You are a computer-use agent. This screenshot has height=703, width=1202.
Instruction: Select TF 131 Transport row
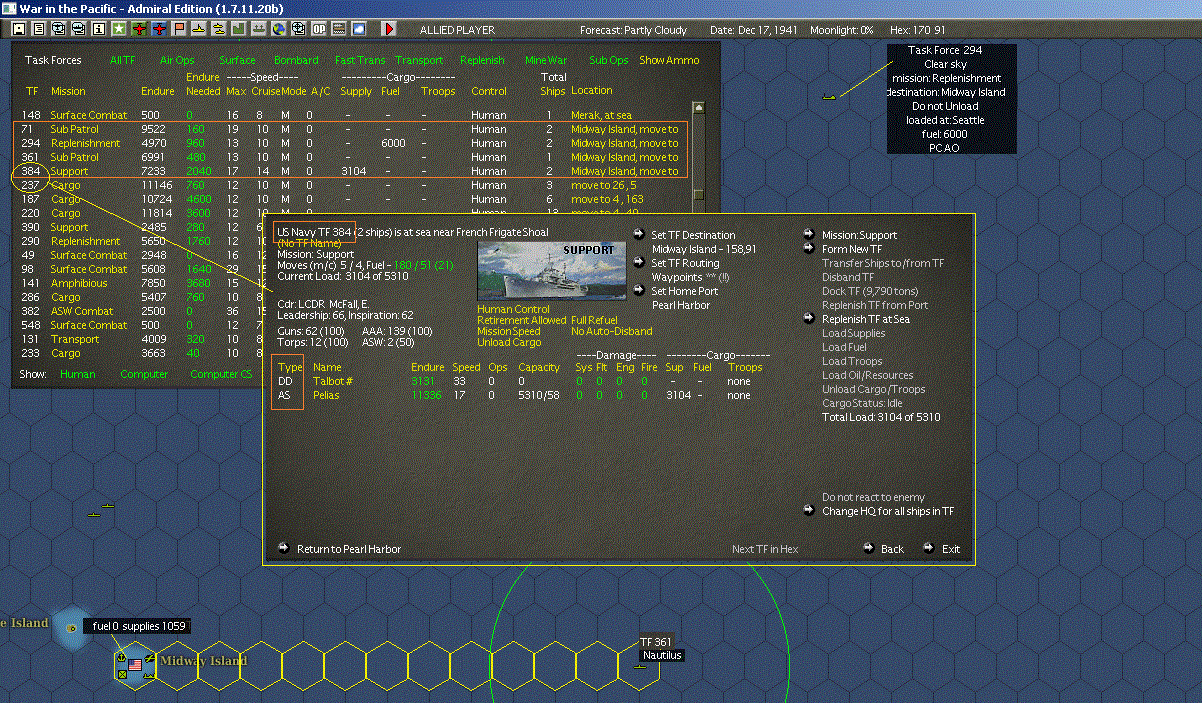point(143,339)
